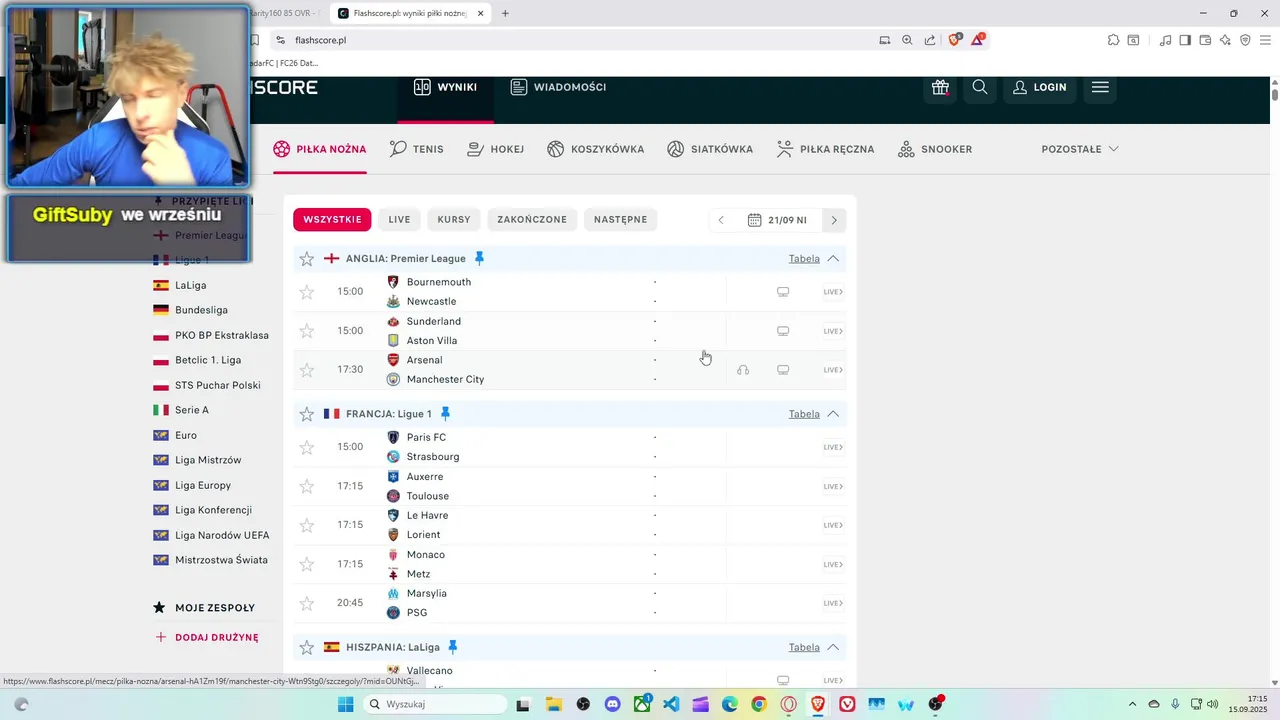Favorite the Paris FC vs Strasbourg star
Viewport: 1280px width, 720px height.
(307, 447)
